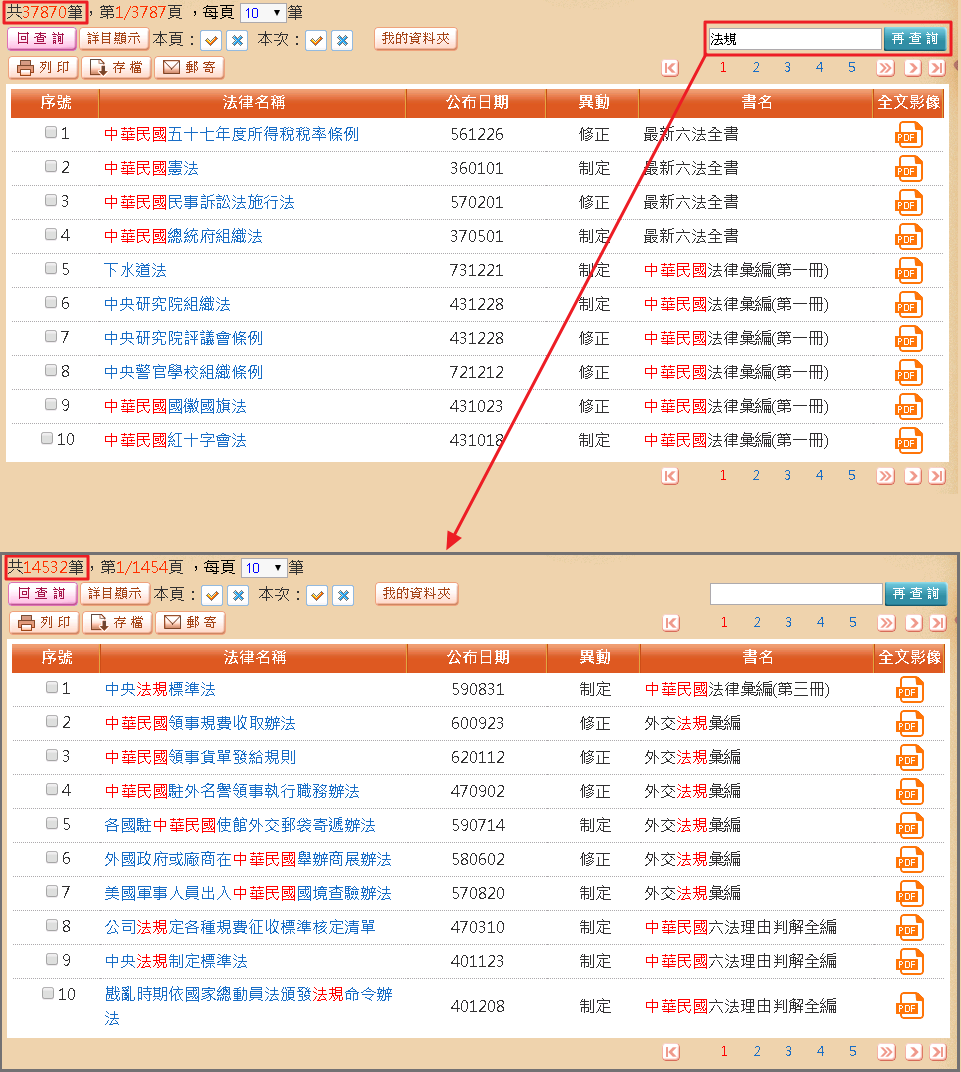Click the search field containing 法規
The height and width of the screenshot is (1072, 961).
[794, 39]
